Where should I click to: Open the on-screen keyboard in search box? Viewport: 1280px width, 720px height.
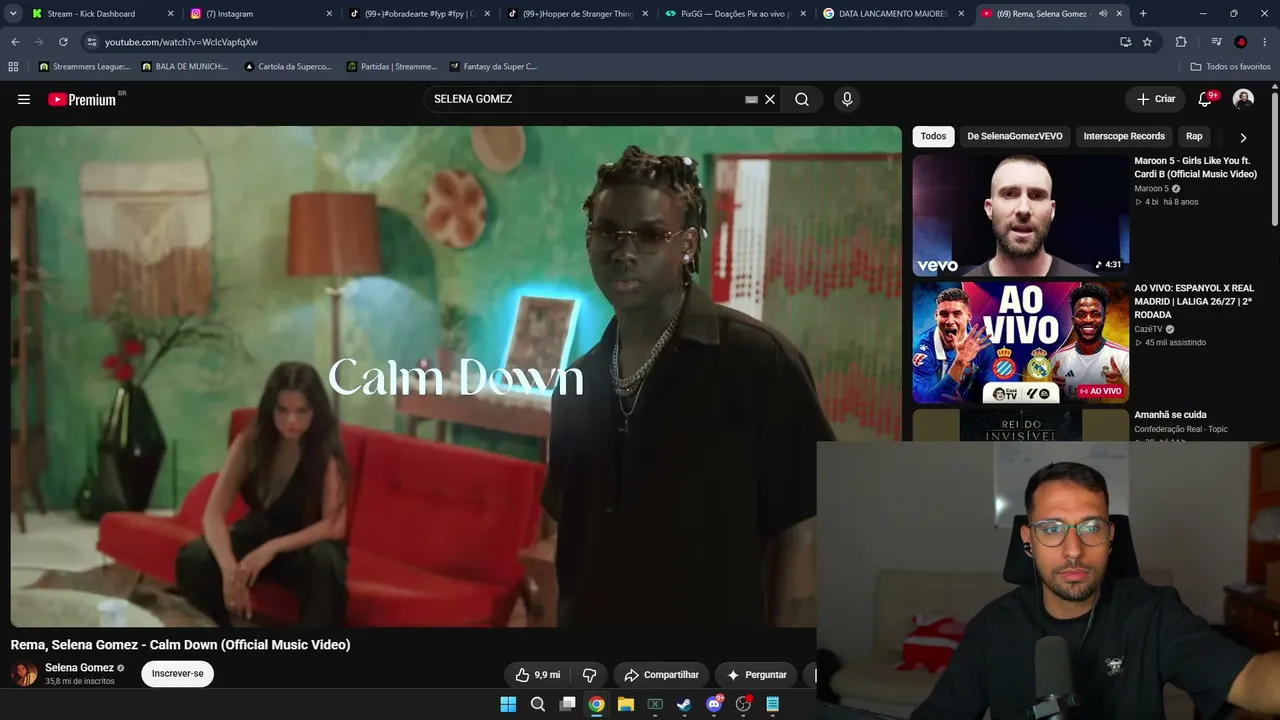tap(751, 99)
